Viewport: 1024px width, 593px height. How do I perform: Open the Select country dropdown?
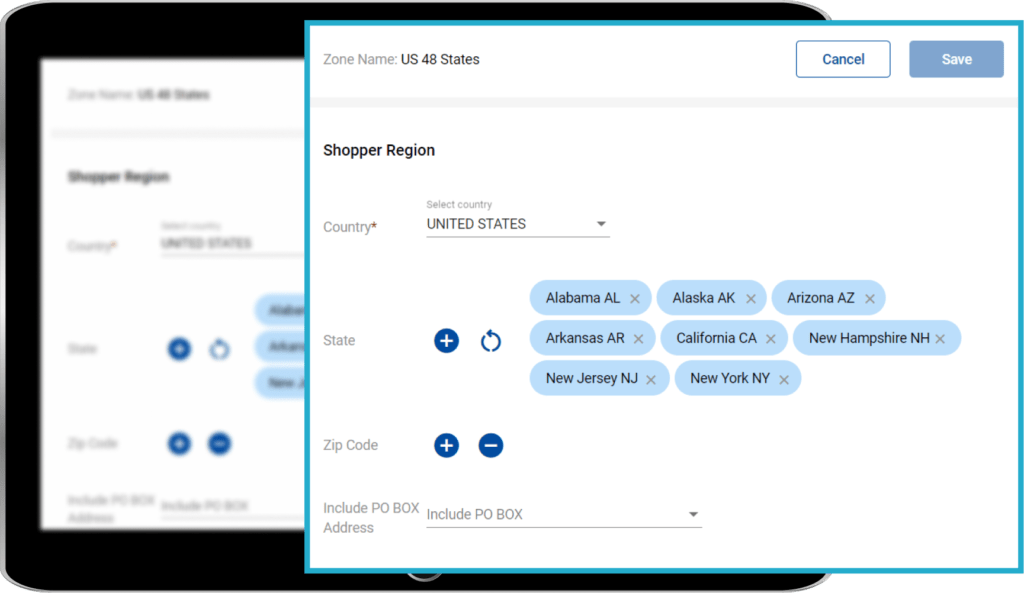(x=518, y=224)
